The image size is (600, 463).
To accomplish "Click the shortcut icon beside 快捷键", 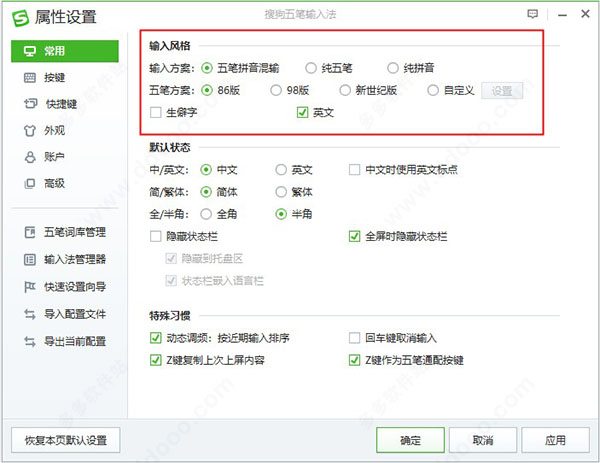I will tap(30, 103).
